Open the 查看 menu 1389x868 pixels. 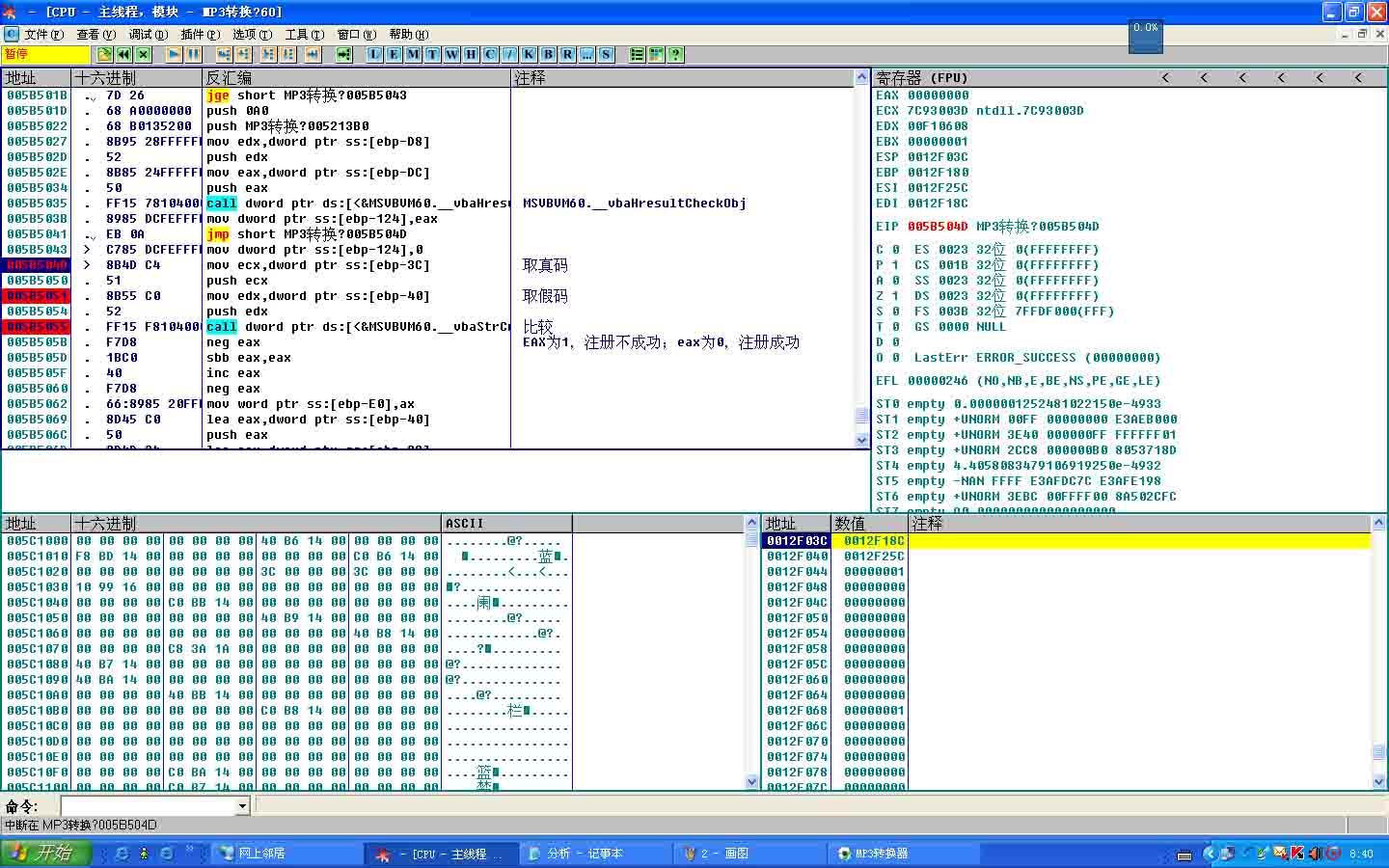coord(95,35)
